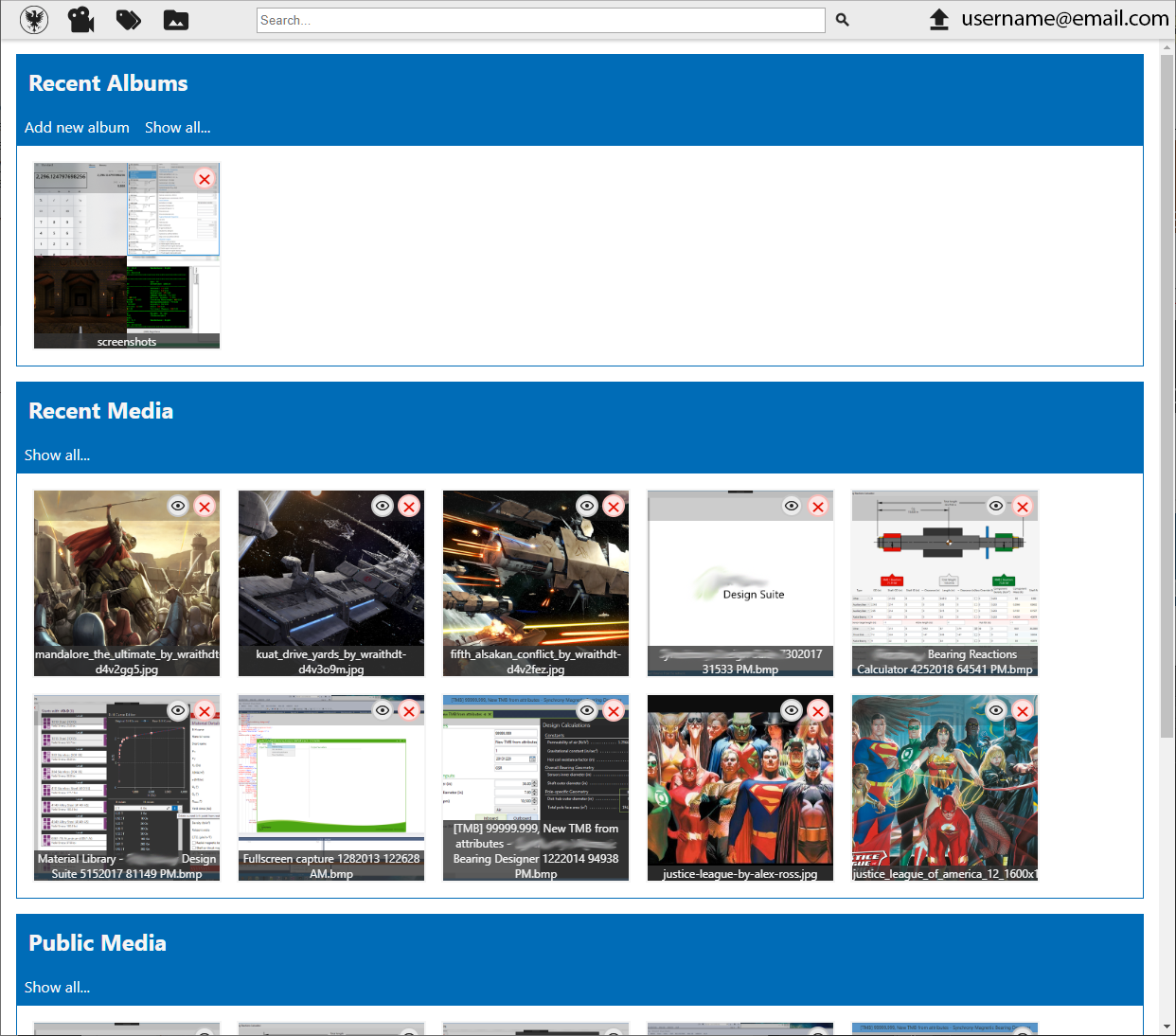Image resolution: width=1176 pixels, height=1036 pixels.
Task: Open fifth_alsakan_conflict thumbnail
Action: click(536, 583)
